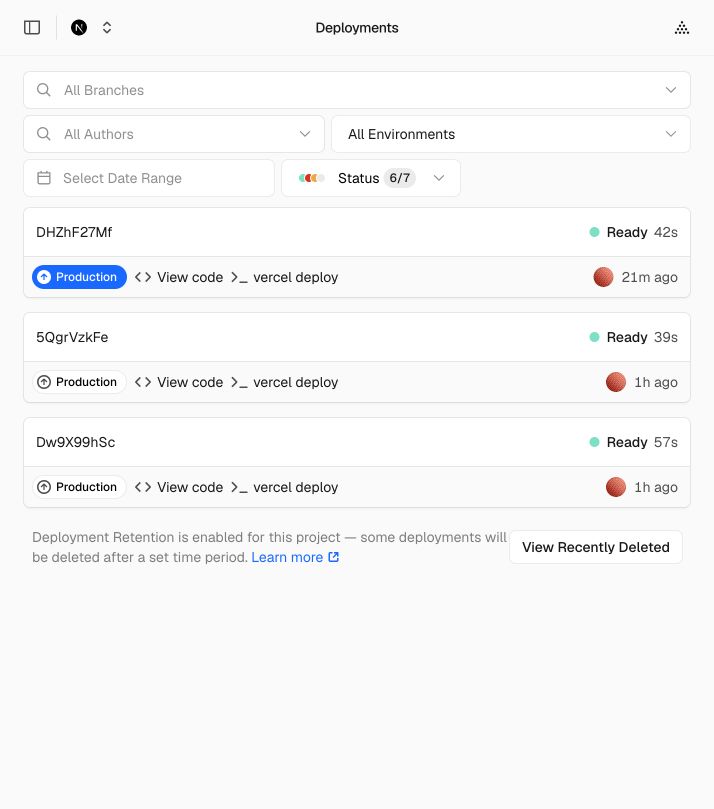
Task: Open deployment 5QgrVzkFe
Action: (72, 337)
